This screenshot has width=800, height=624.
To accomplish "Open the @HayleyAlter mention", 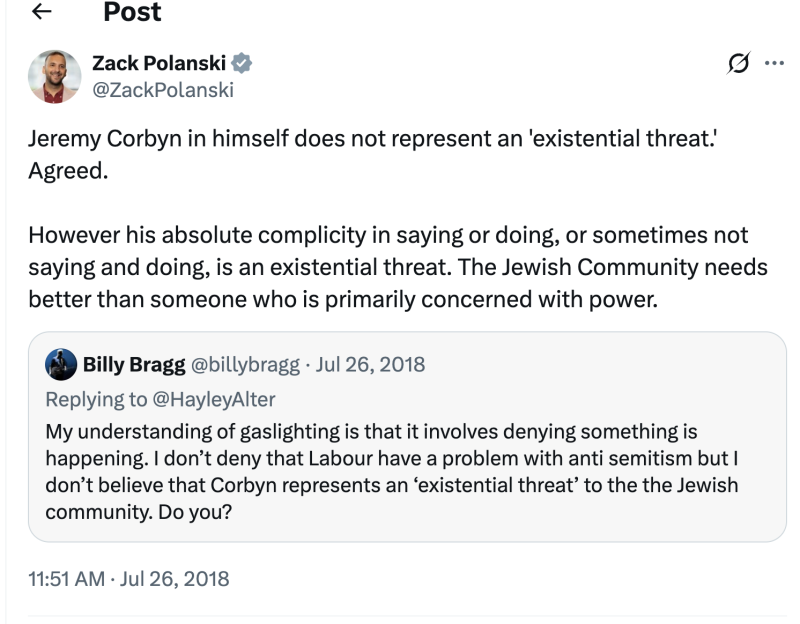I will click(x=215, y=399).
